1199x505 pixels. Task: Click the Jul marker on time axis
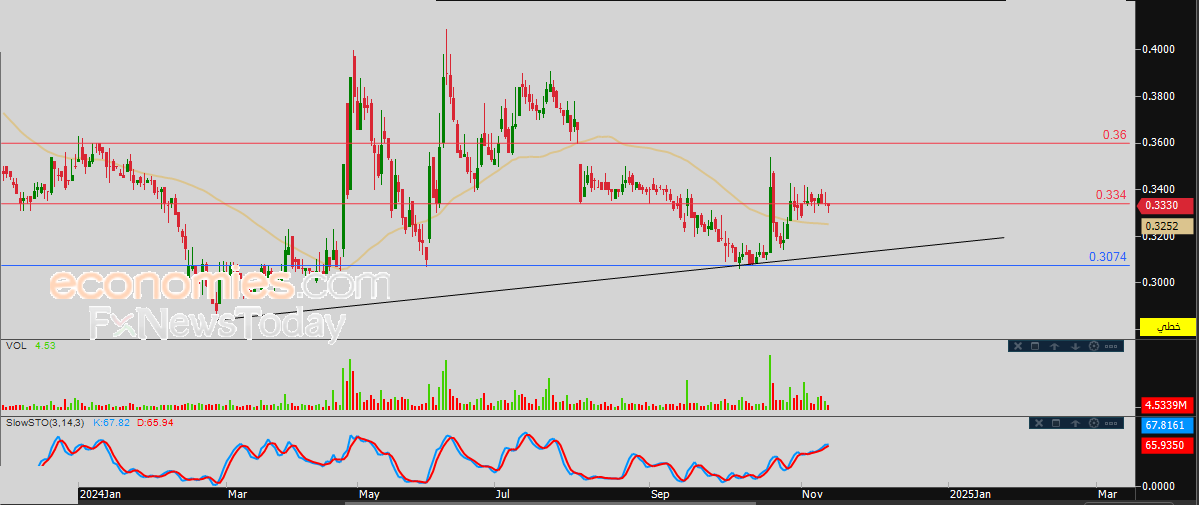501,494
